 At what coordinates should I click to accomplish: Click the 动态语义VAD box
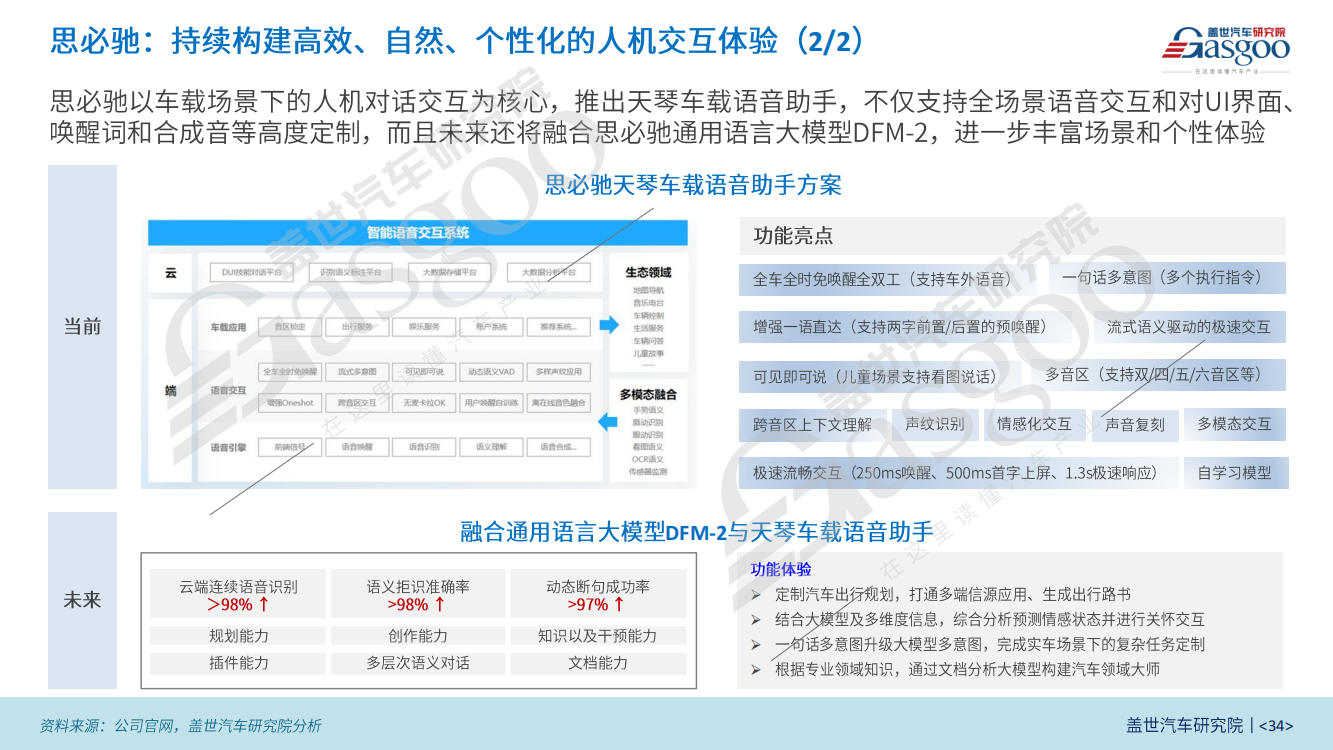(x=491, y=372)
